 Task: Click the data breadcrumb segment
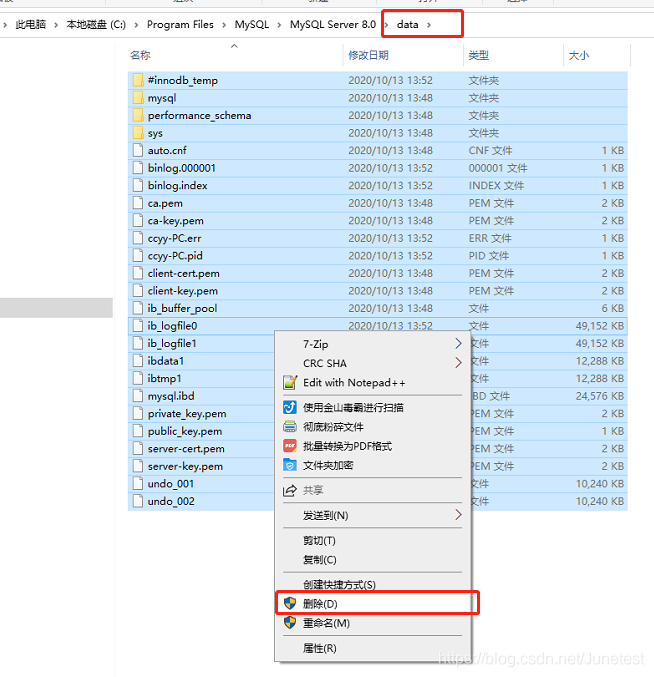[x=408, y=25]
